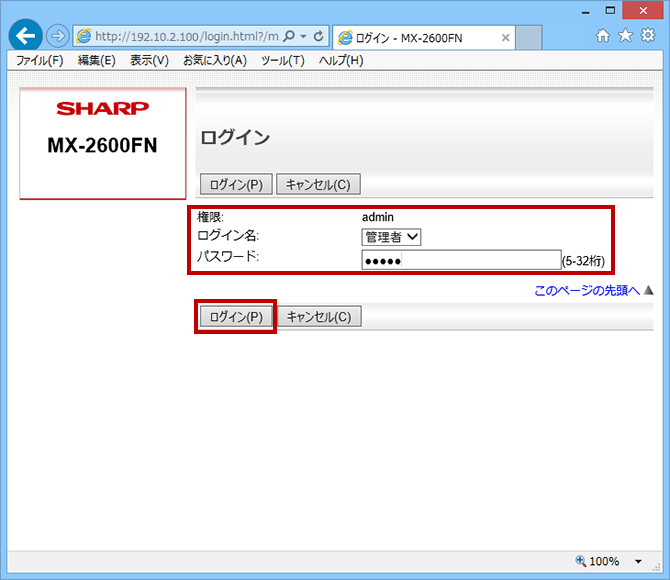The width and height of the screenshot is (670, 580).
Task: Open Favorites star icon
Action: coord(625,36)
